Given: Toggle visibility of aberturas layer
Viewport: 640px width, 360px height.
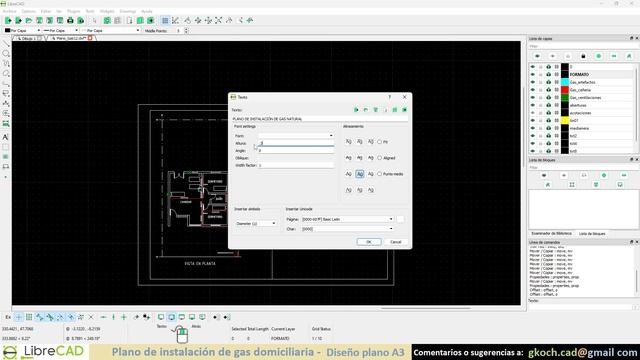Looking at the screenshot, I should coord(532,105).
